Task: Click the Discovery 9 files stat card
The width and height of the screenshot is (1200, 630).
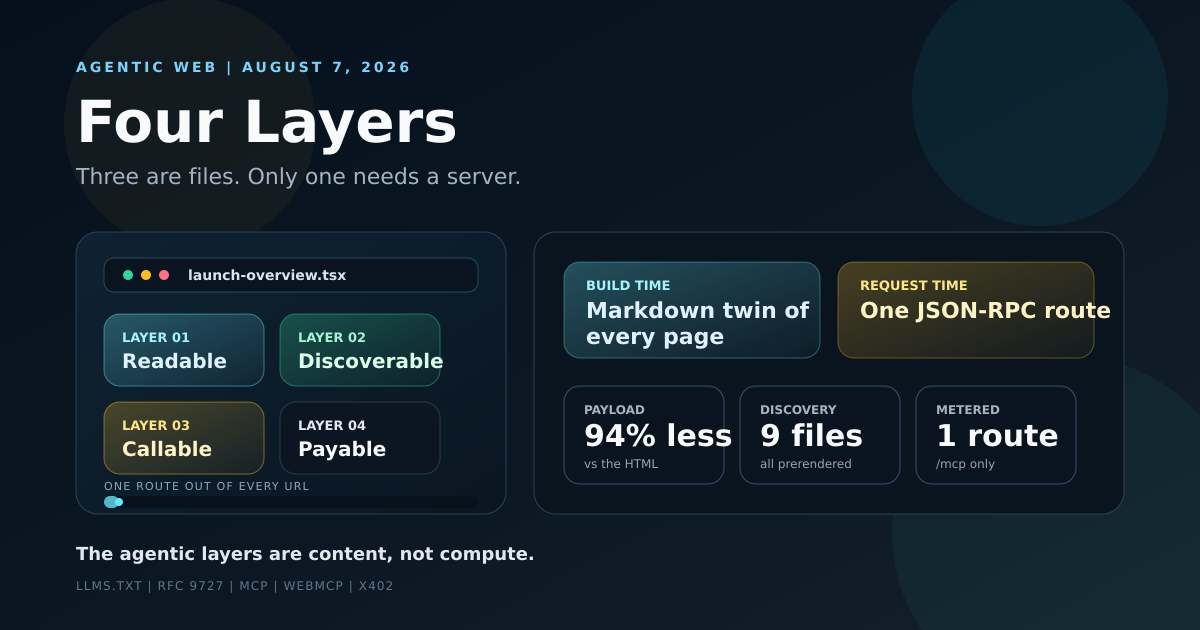Action: [820, 435]
